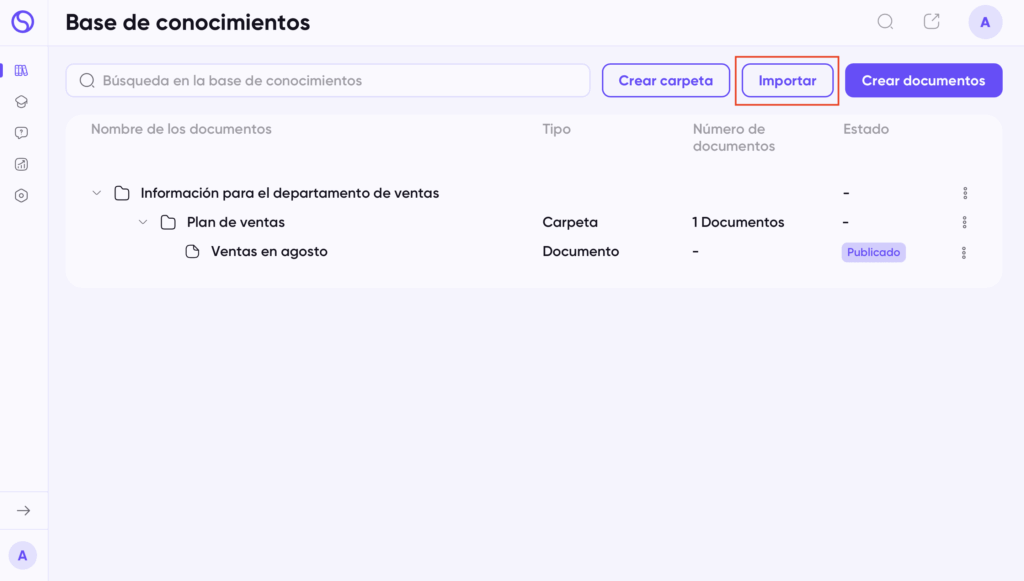Open the question chat bubble sidebar icon
1024x581 pixels.
coord(22,133)
